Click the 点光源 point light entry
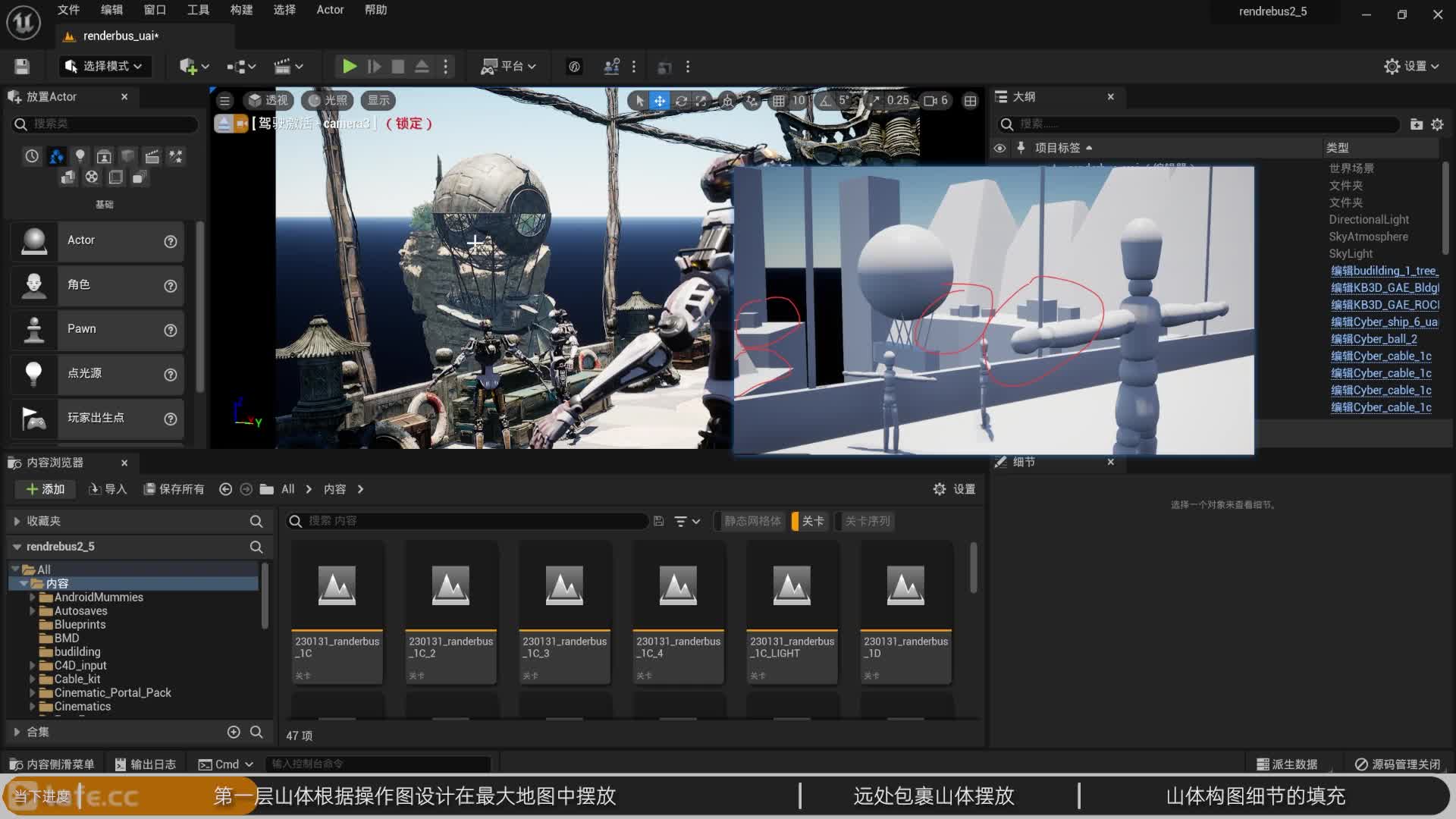 tap(97, 374)
